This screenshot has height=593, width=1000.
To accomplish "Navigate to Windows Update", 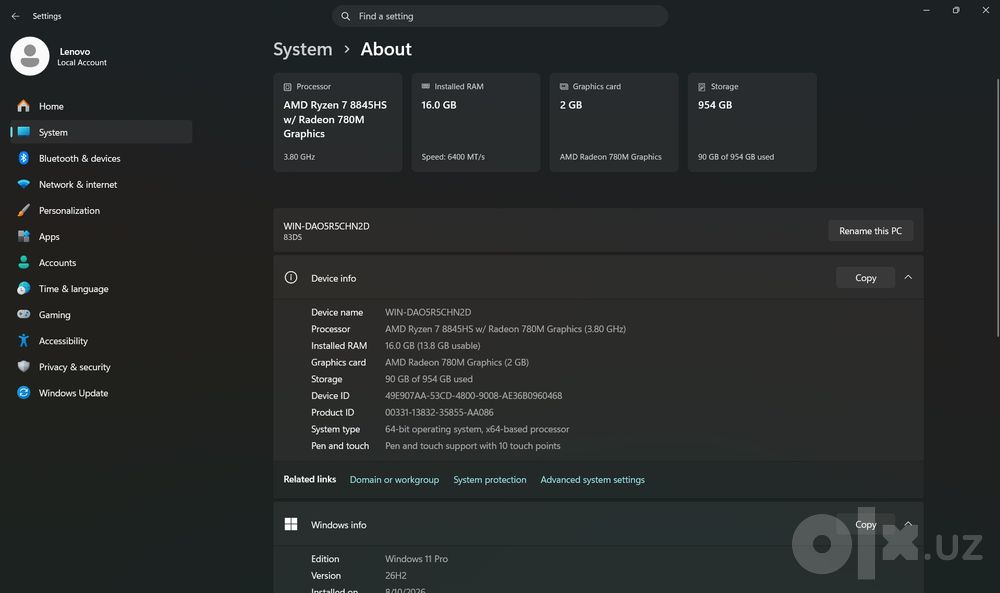I will tap(101, 393).
